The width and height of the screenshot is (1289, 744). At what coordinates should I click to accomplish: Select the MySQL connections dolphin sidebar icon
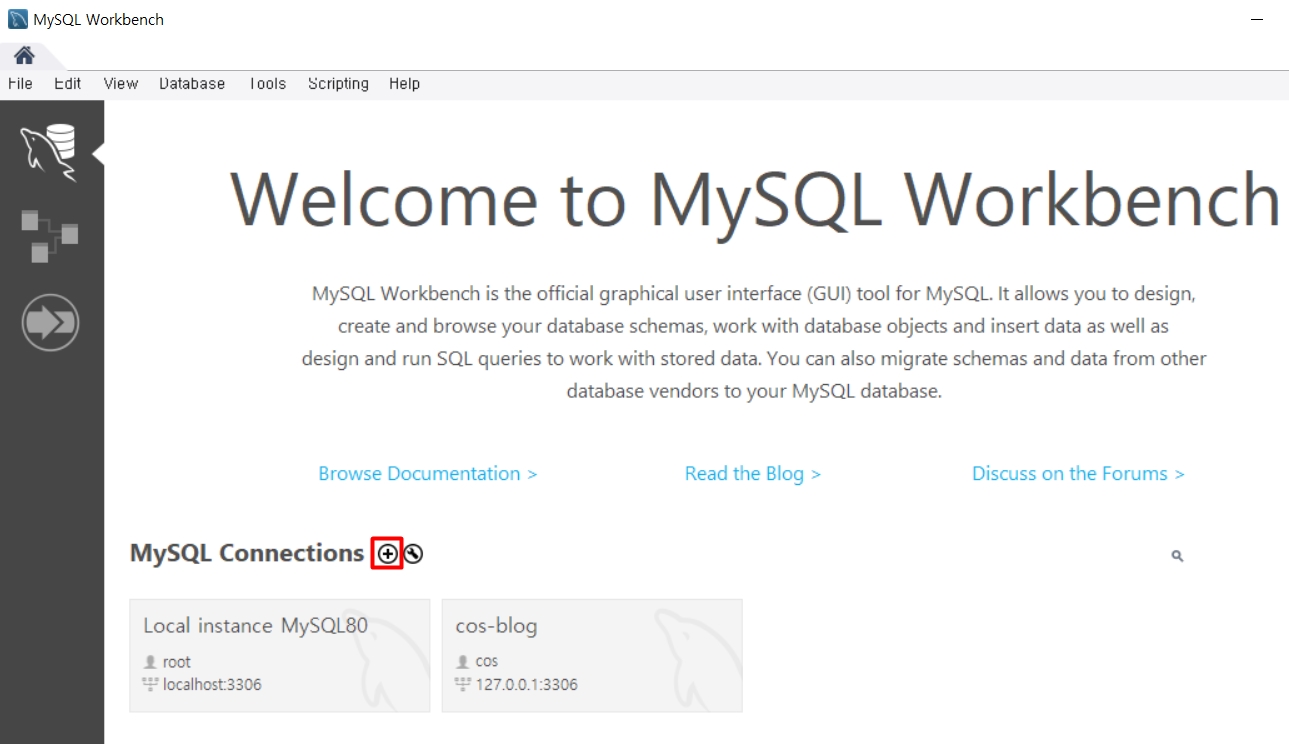tap(51, 153)
